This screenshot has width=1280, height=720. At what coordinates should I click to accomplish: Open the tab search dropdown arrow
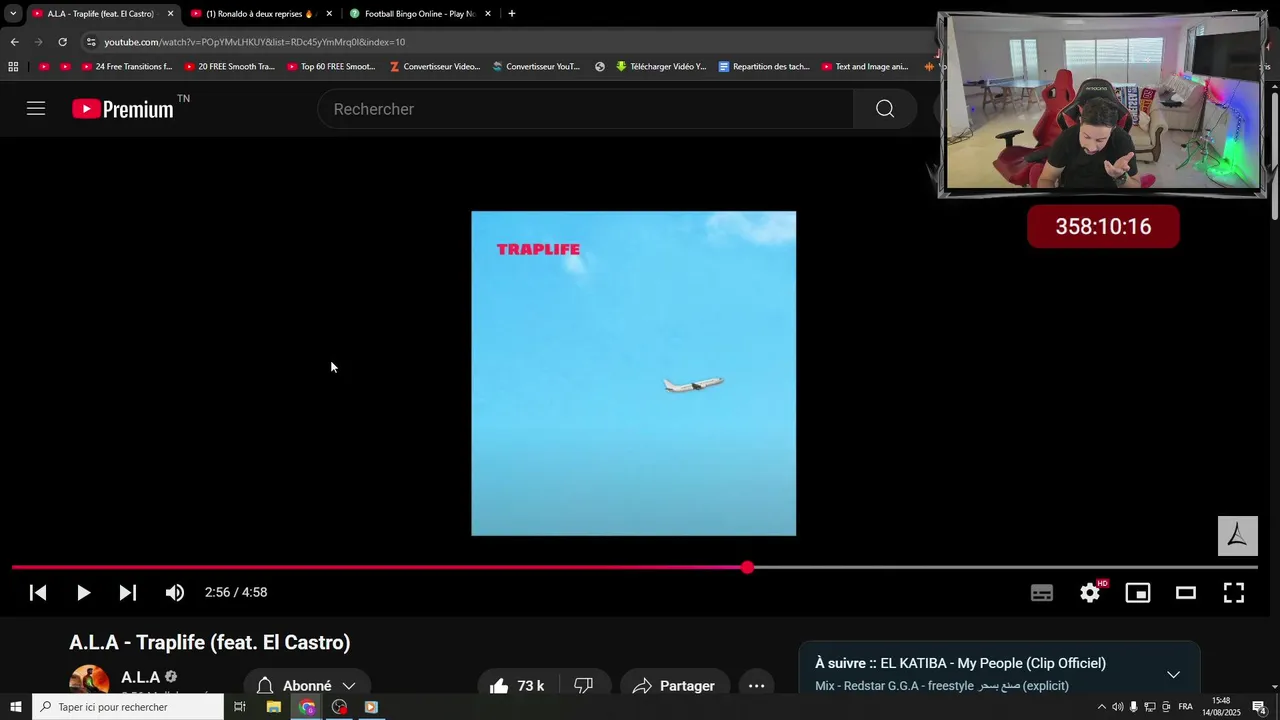pos(13,14)
